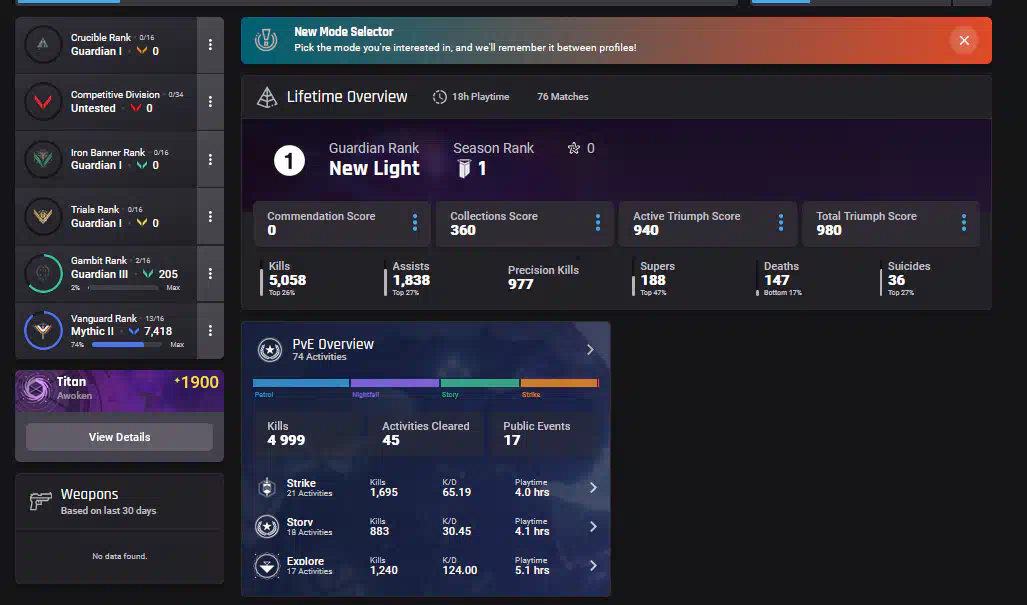Click the View Details button
1027x605 pixels.
pyautogui.click(x=119, y=437)
